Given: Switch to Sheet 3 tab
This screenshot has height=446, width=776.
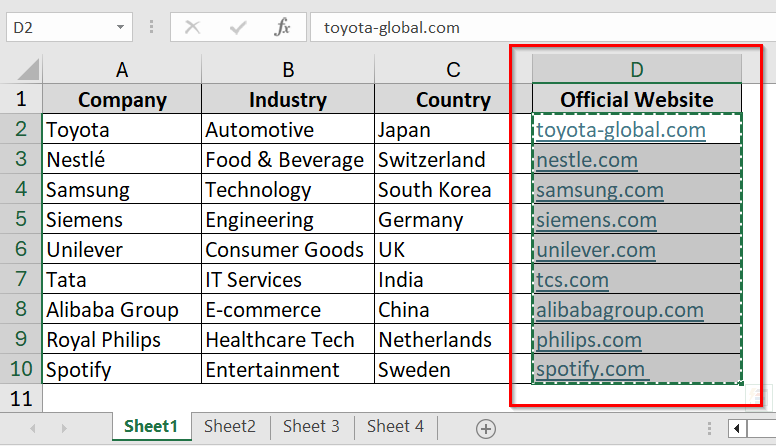Looking at the screenshot, I should (x=311, y=426).
